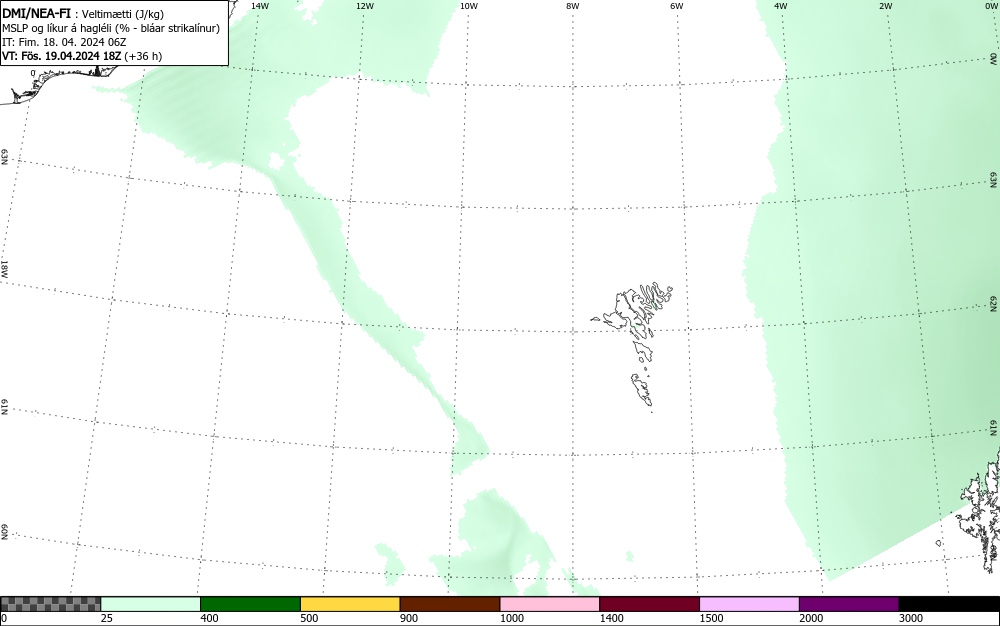This screenshot has width=1000, height=626.
Task: Click the "18W" longitude label
Action: (x=4, y=268)
